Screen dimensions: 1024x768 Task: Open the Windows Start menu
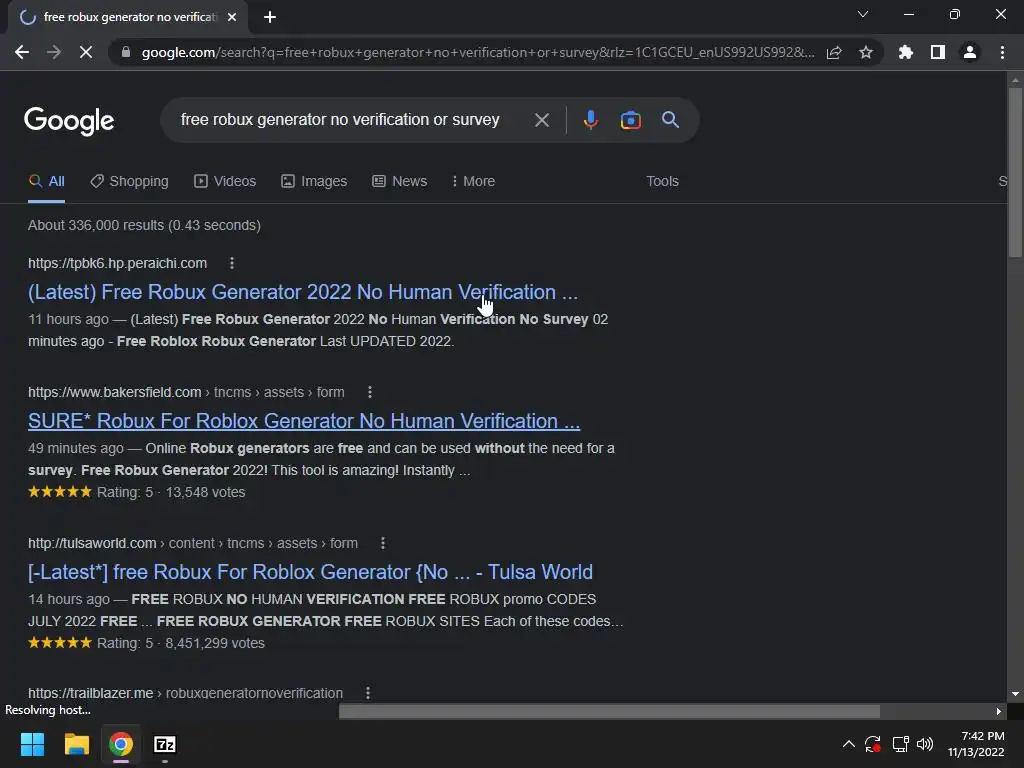click(x=32, y=744)
